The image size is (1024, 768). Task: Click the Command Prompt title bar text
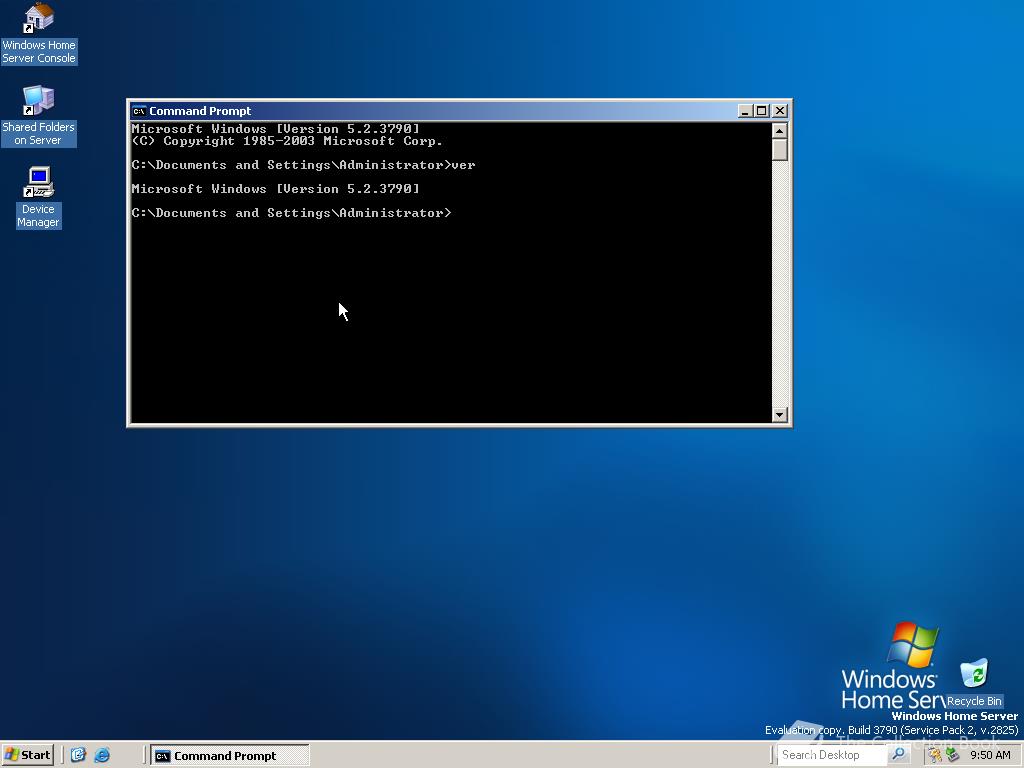(x=200, y=111)
